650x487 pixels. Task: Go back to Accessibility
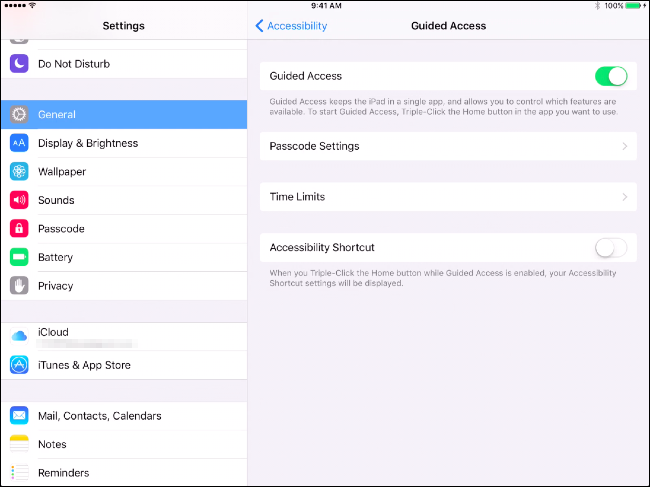[291, 26]
